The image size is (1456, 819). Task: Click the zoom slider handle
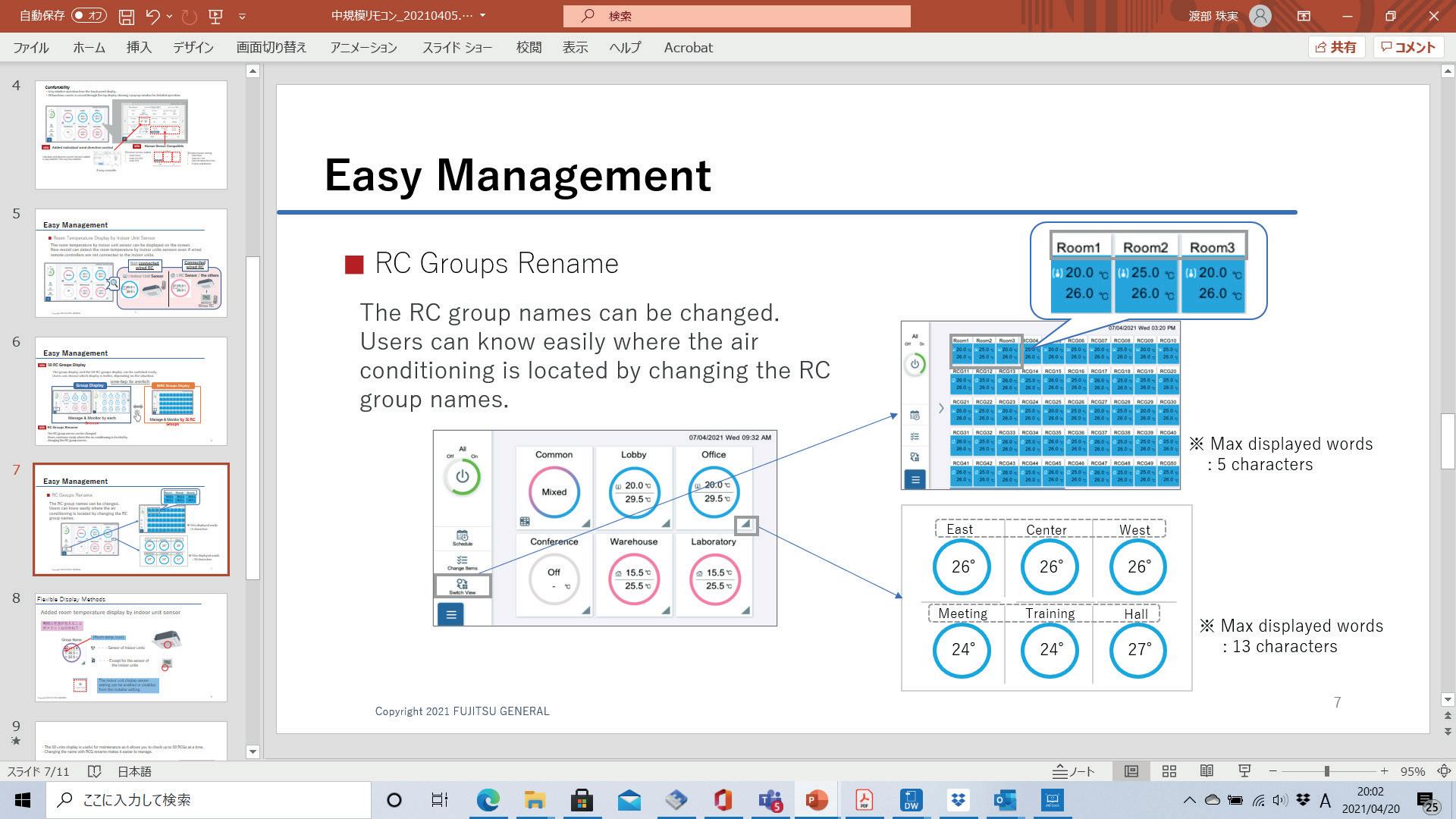[1326, 771]
